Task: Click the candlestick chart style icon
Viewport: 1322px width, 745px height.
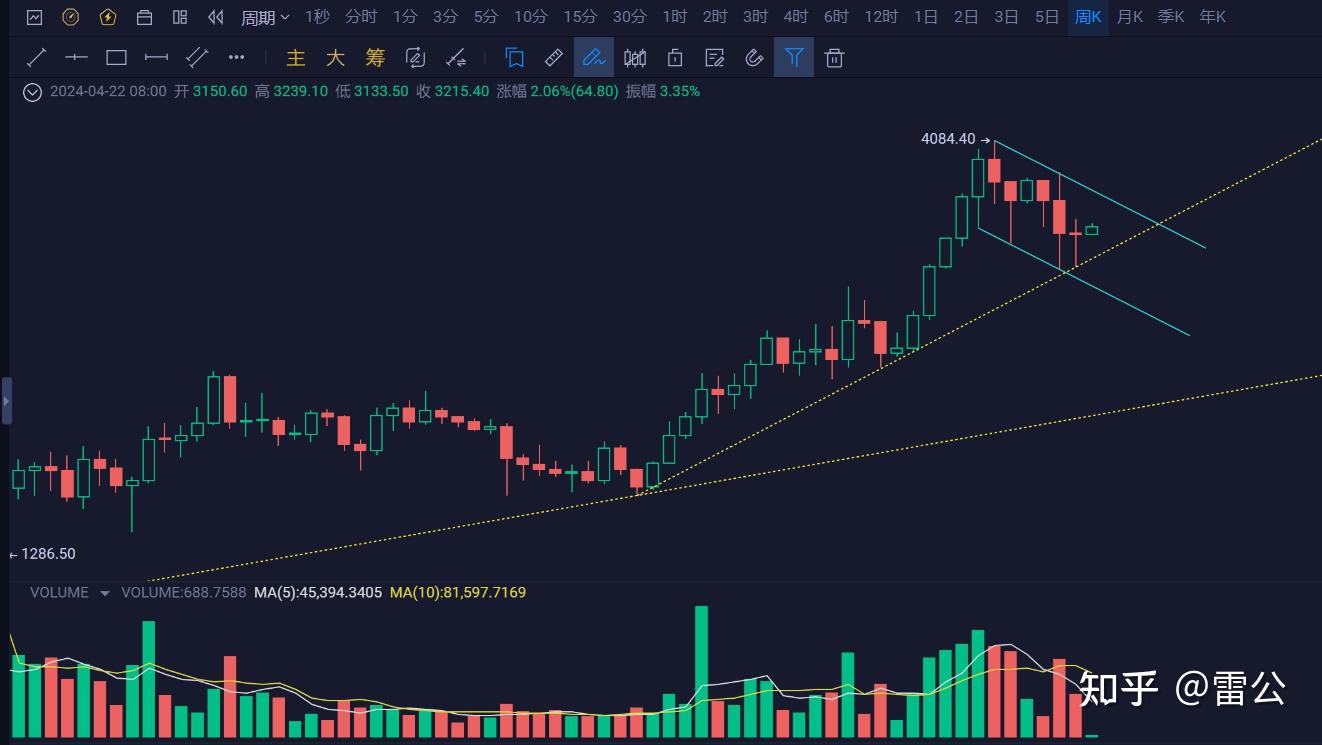Action: pos(635,58)
